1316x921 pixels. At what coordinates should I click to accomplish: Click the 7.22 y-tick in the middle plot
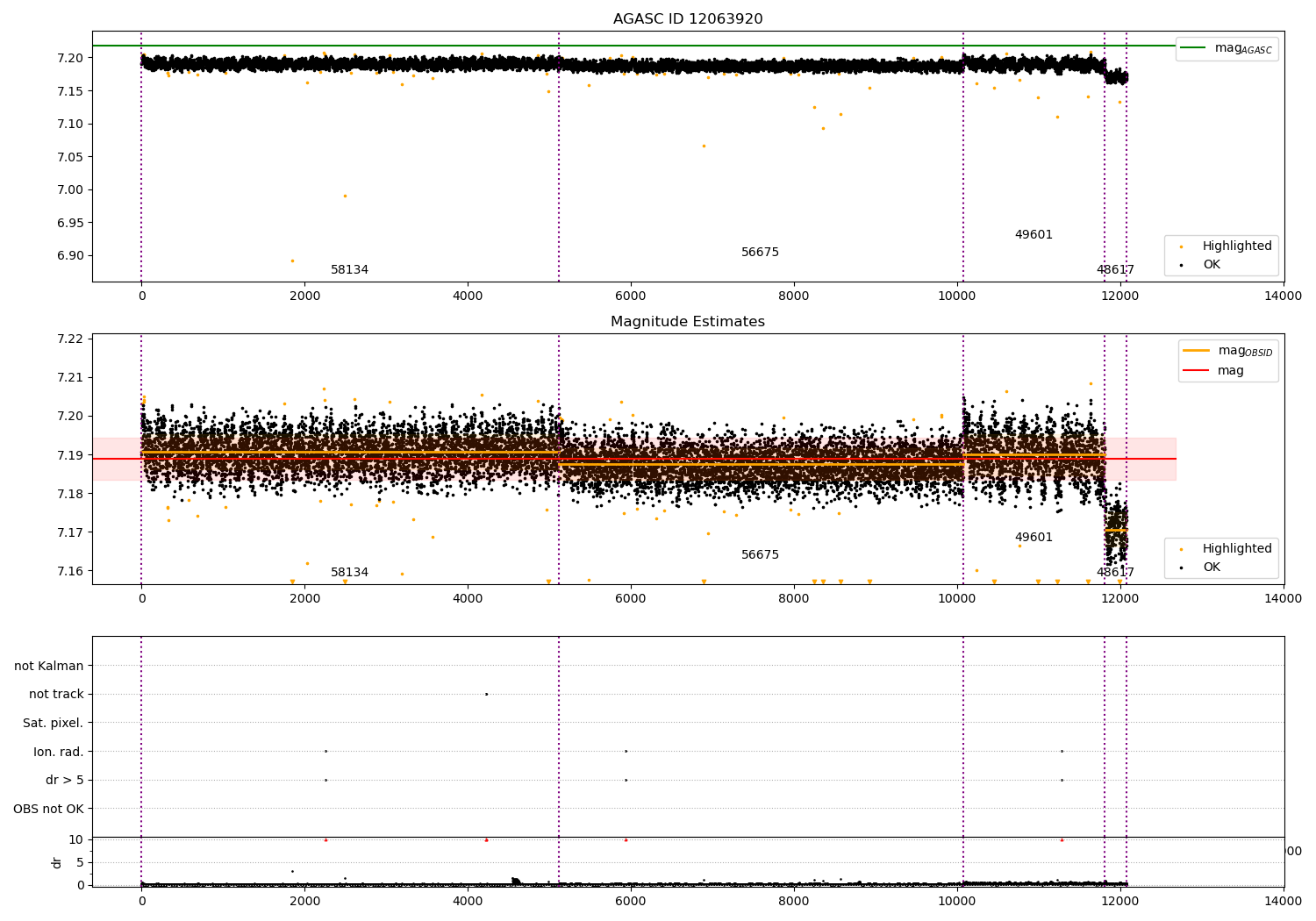[70, 339]
